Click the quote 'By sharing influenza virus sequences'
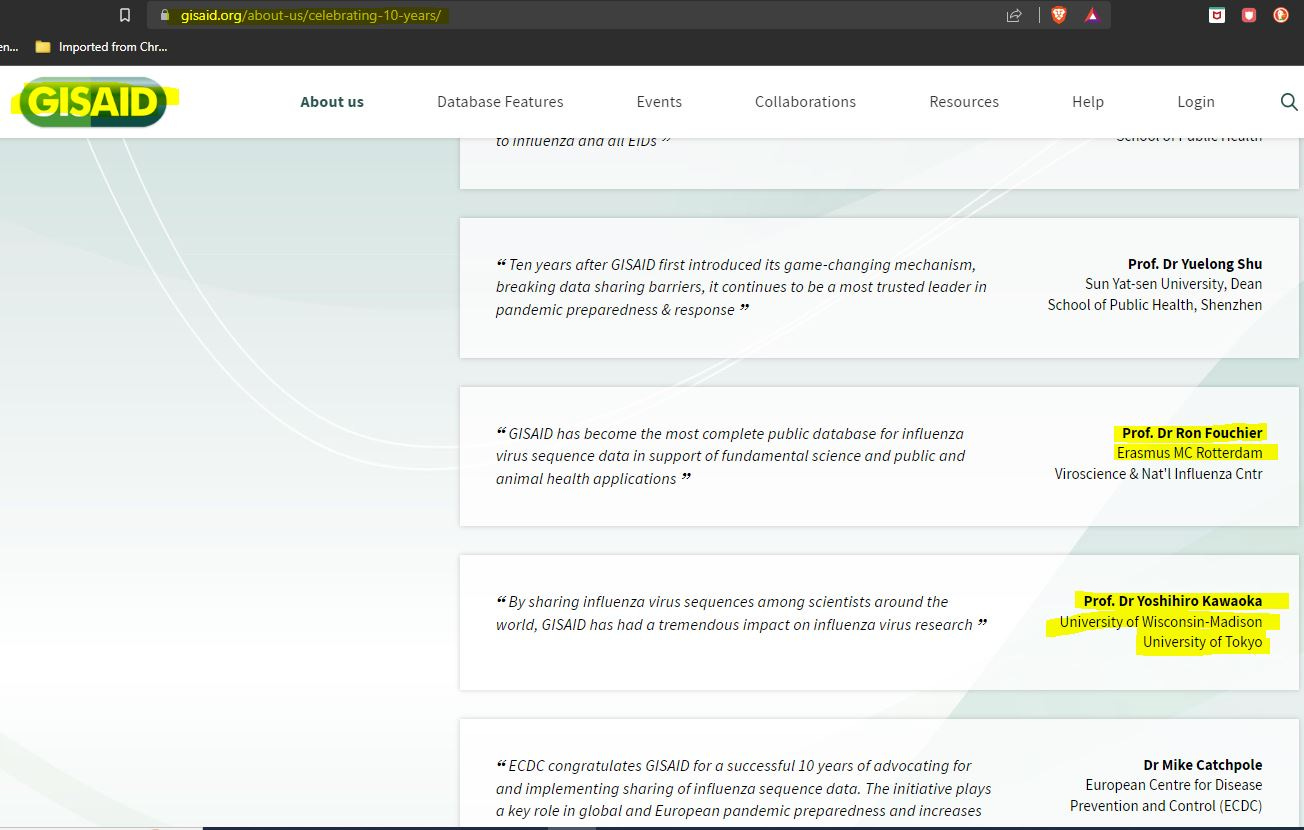 click(x=741, y=613)
